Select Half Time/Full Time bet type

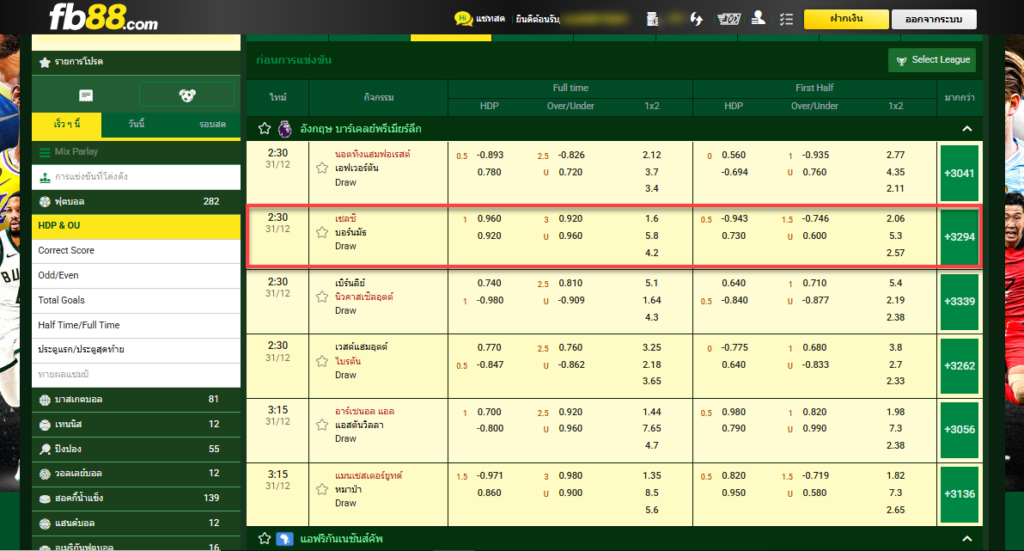coord(136,325)
